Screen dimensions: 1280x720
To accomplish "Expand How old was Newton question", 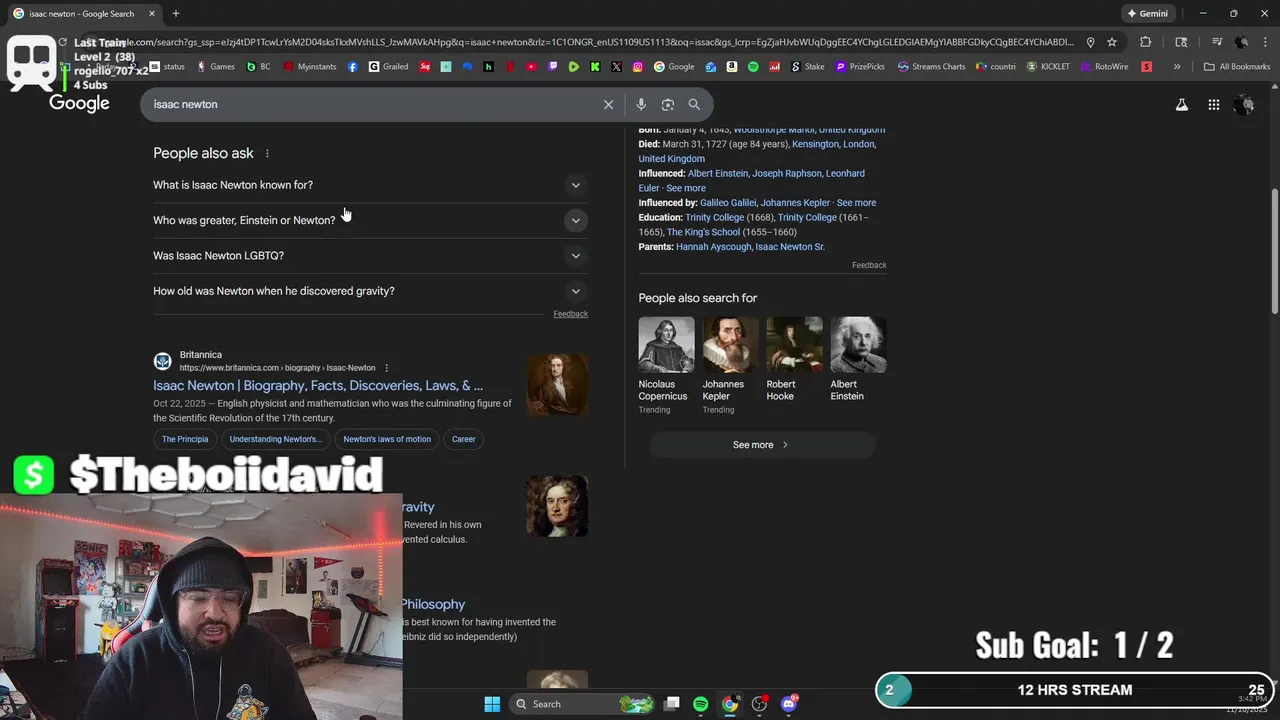I will pyautogui.click(x=370, y=291).
